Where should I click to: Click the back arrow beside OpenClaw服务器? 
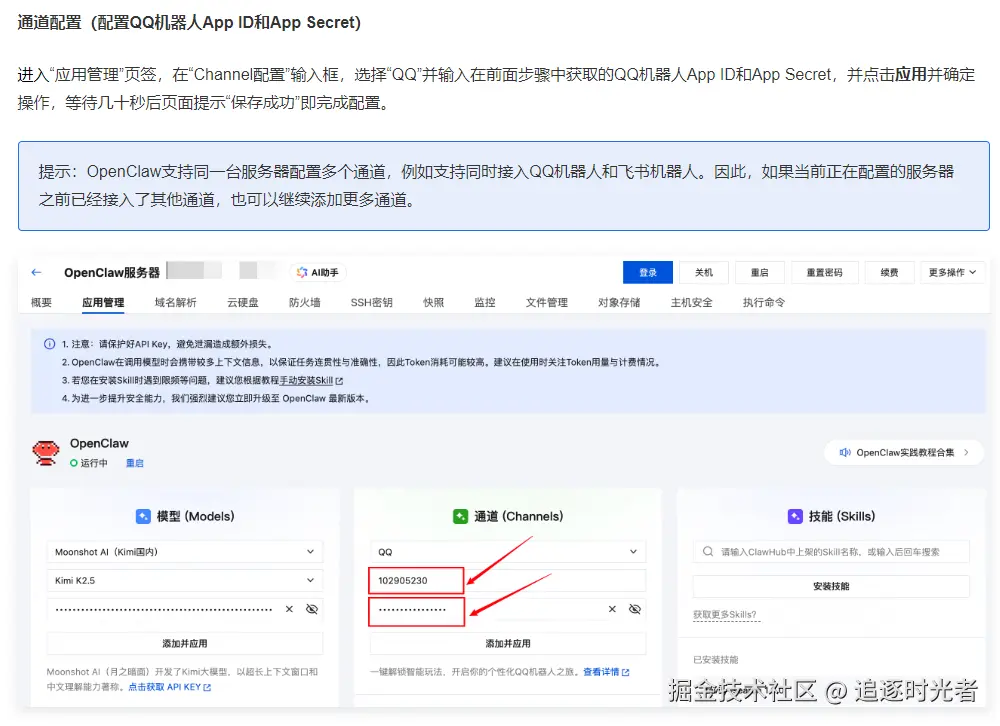click(36, 272)
